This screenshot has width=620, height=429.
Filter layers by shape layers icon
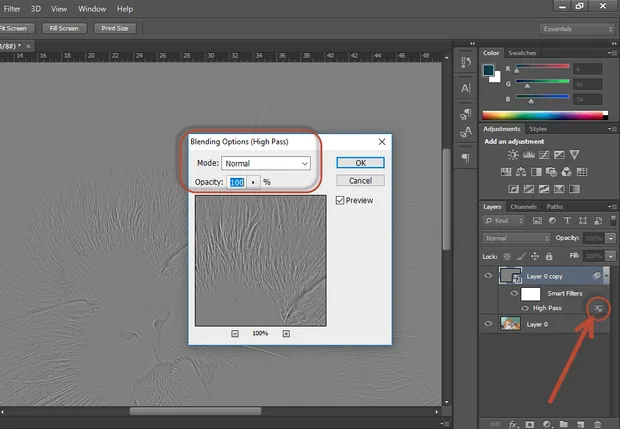click(583, 221)
